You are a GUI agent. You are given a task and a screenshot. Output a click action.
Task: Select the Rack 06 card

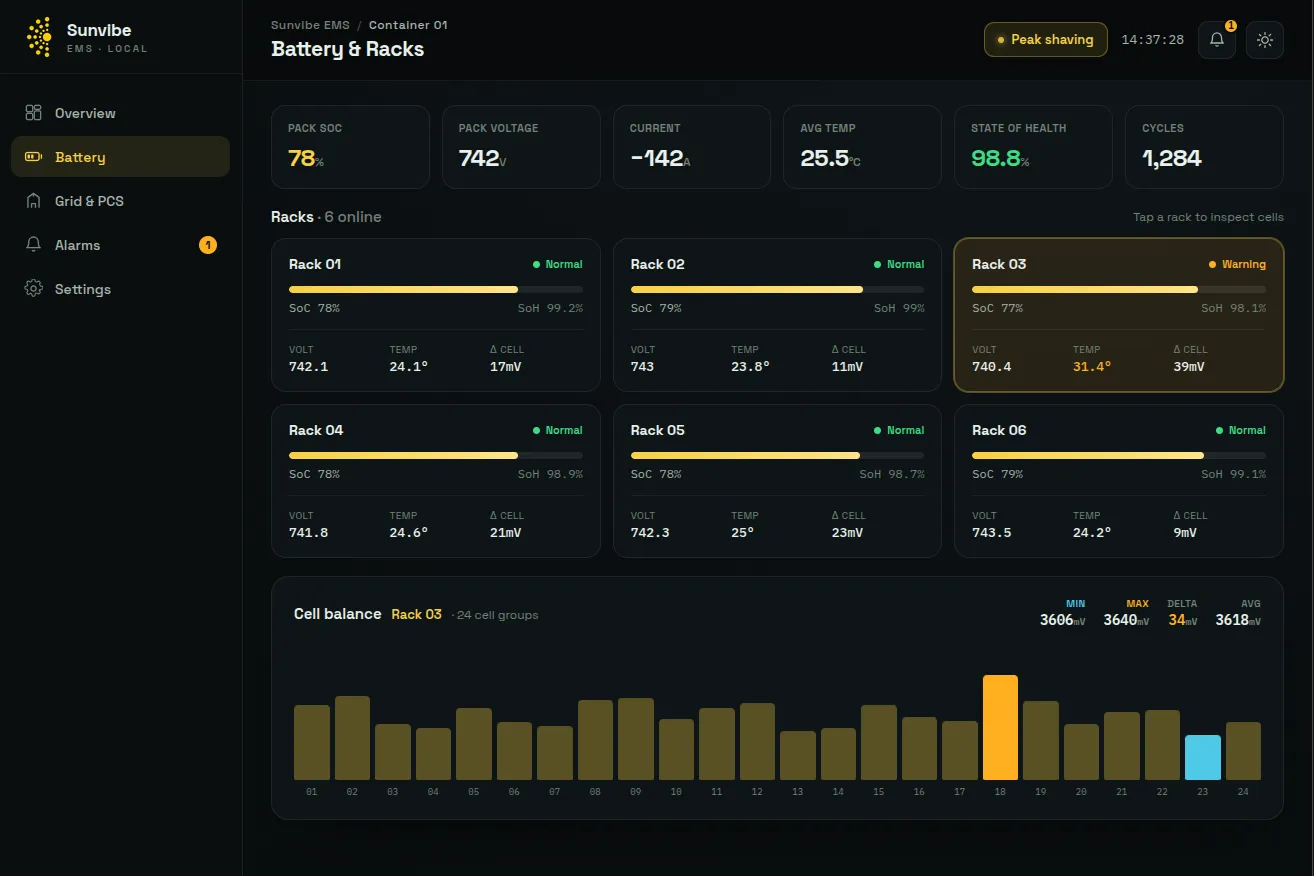(x=1119, y=481)
